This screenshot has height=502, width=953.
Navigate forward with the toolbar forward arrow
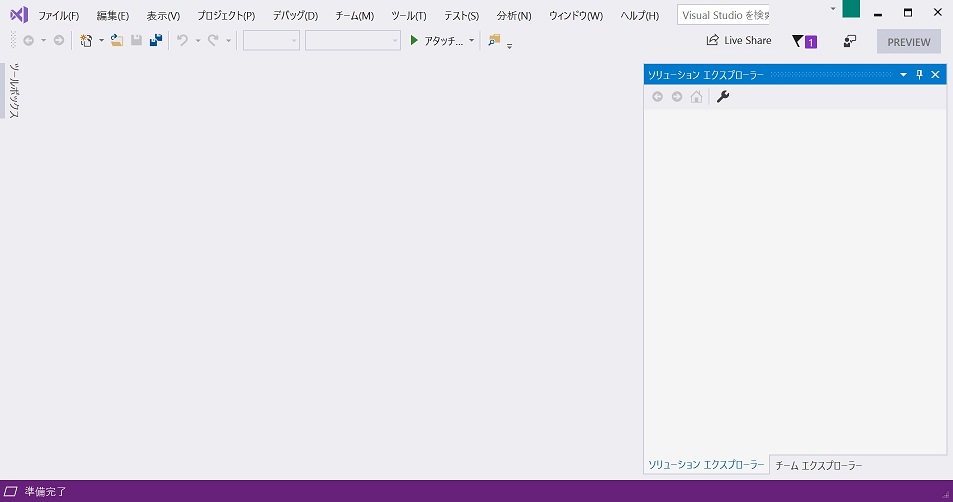click(59, 41)
